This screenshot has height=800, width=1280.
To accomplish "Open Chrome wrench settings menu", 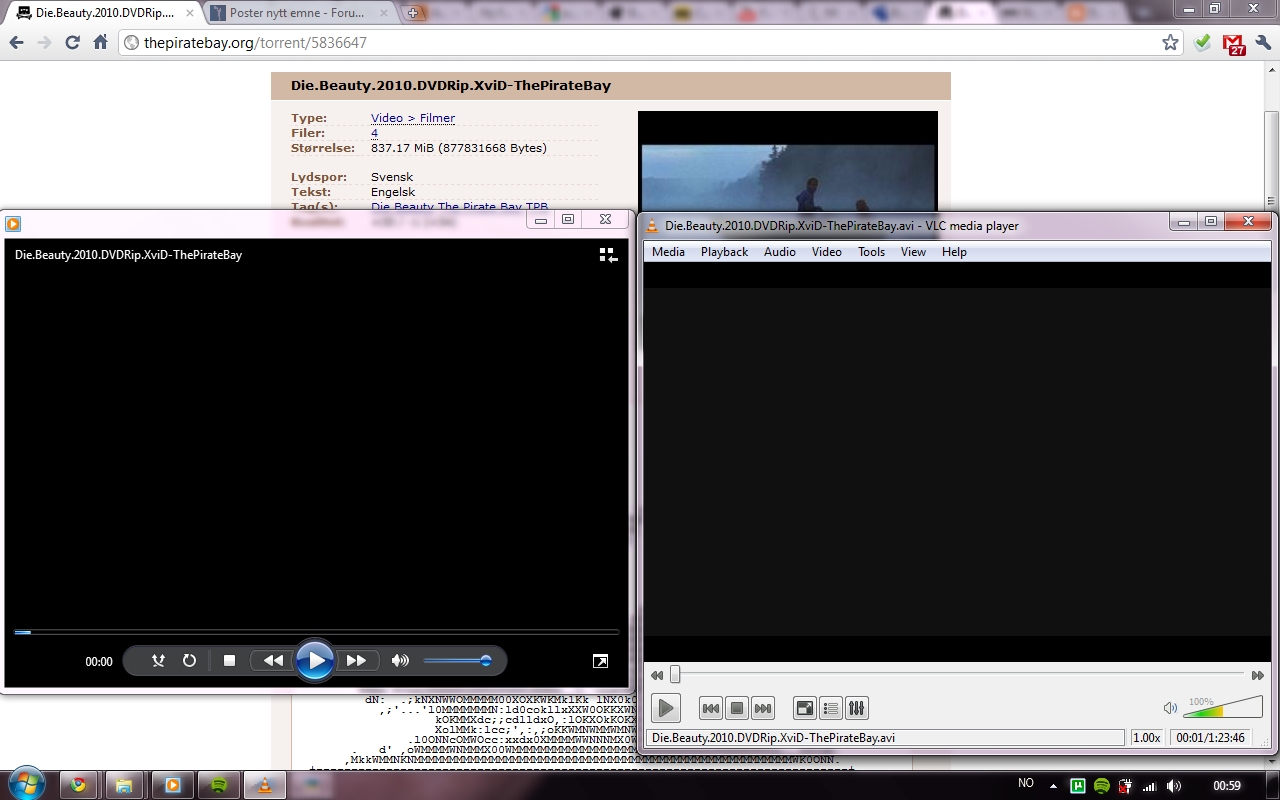I will (x=1263, y=43).
